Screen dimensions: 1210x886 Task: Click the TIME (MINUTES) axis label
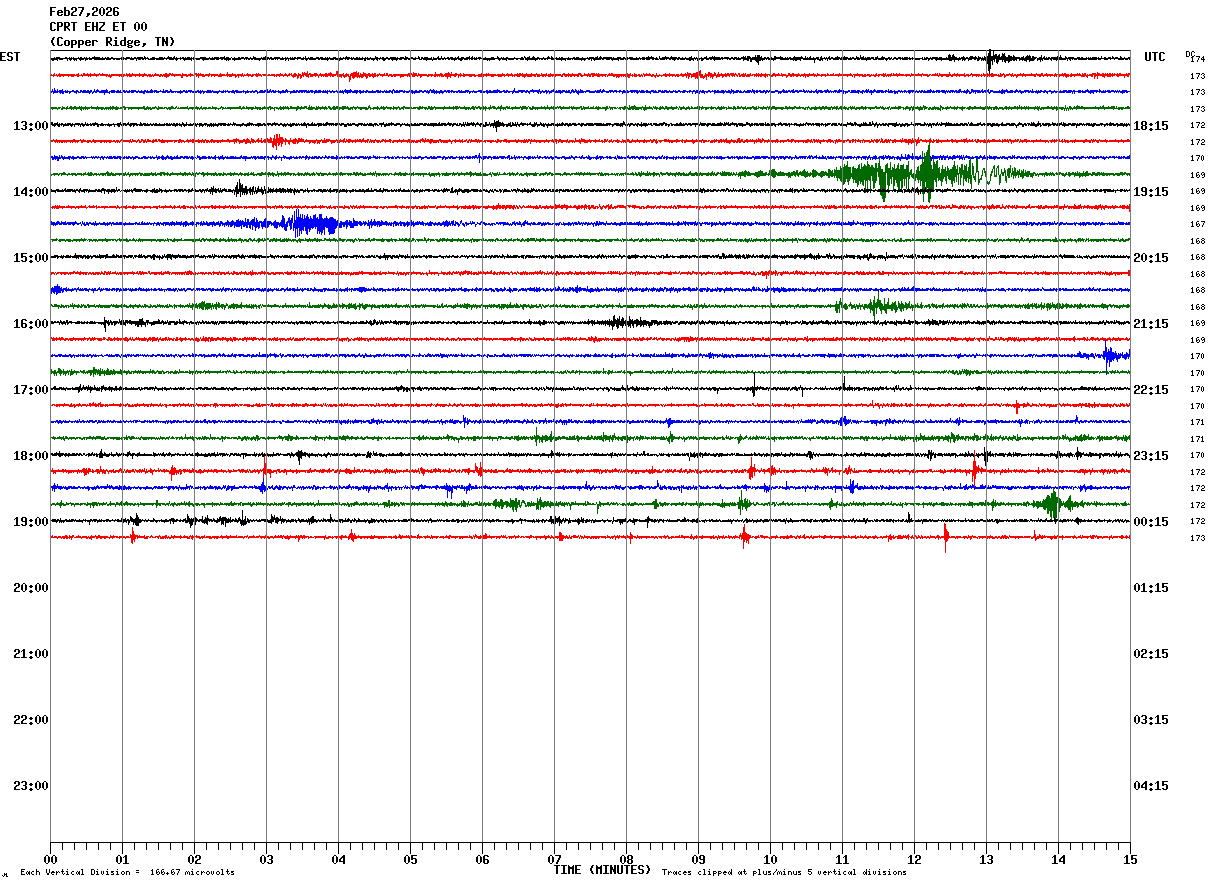pyautogui.click(x=602, y=870)
